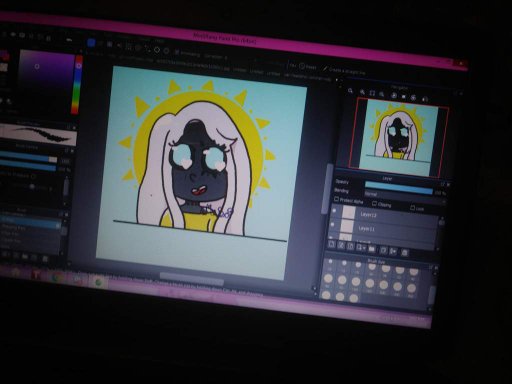Click the add folder icon in Layer panel toolbar
512x384 pixels.
(372, 248)
